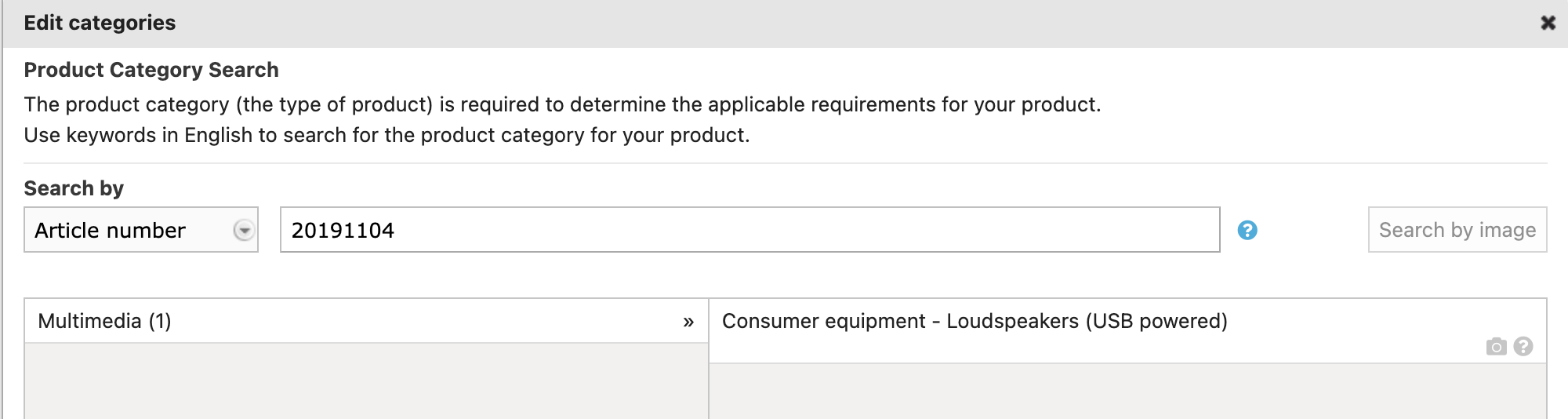Click gray question mark on Loudspeakers category
Screen dimensions: 1568x419
click(1523, 346)
